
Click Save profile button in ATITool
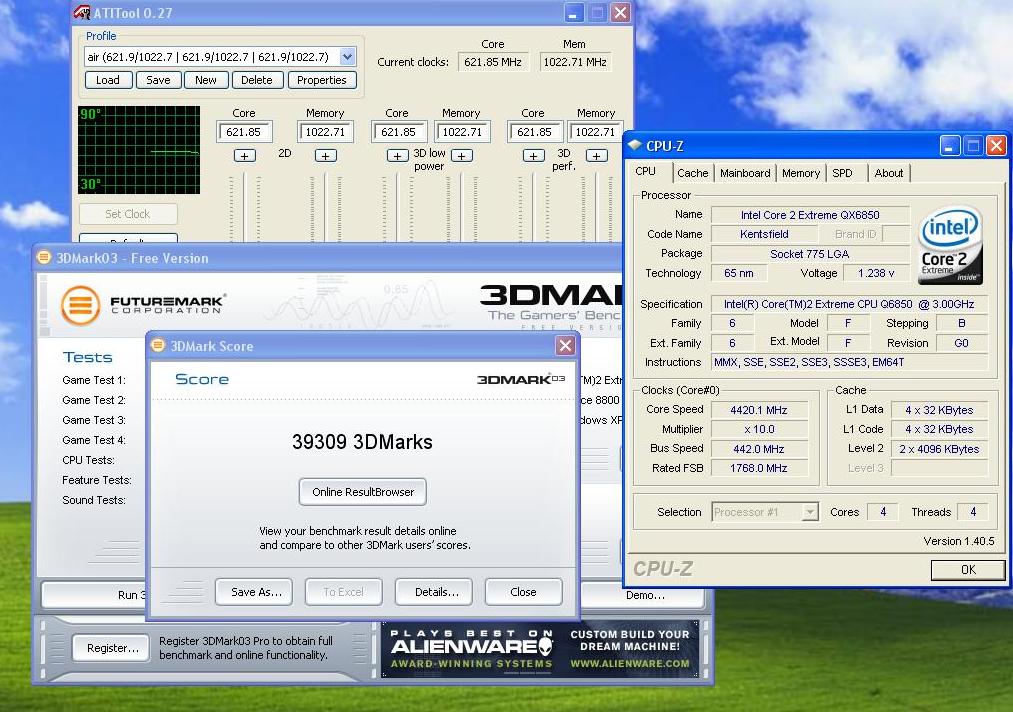tap(158, 80)
